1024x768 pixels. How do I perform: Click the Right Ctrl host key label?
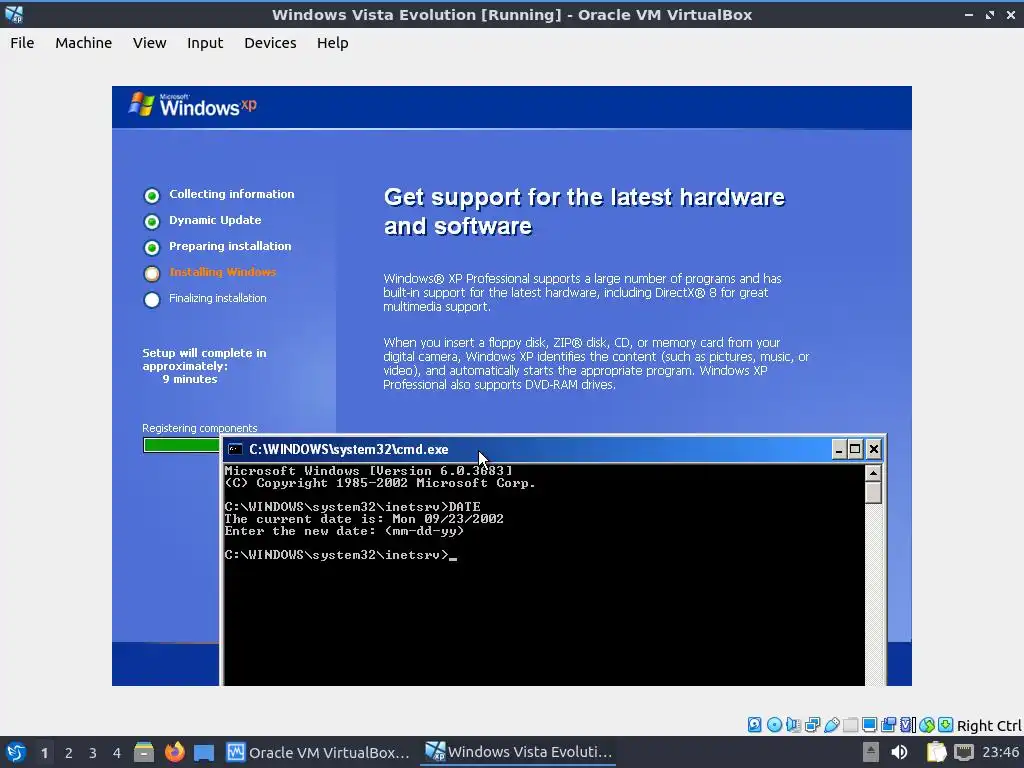click(989, 726)
